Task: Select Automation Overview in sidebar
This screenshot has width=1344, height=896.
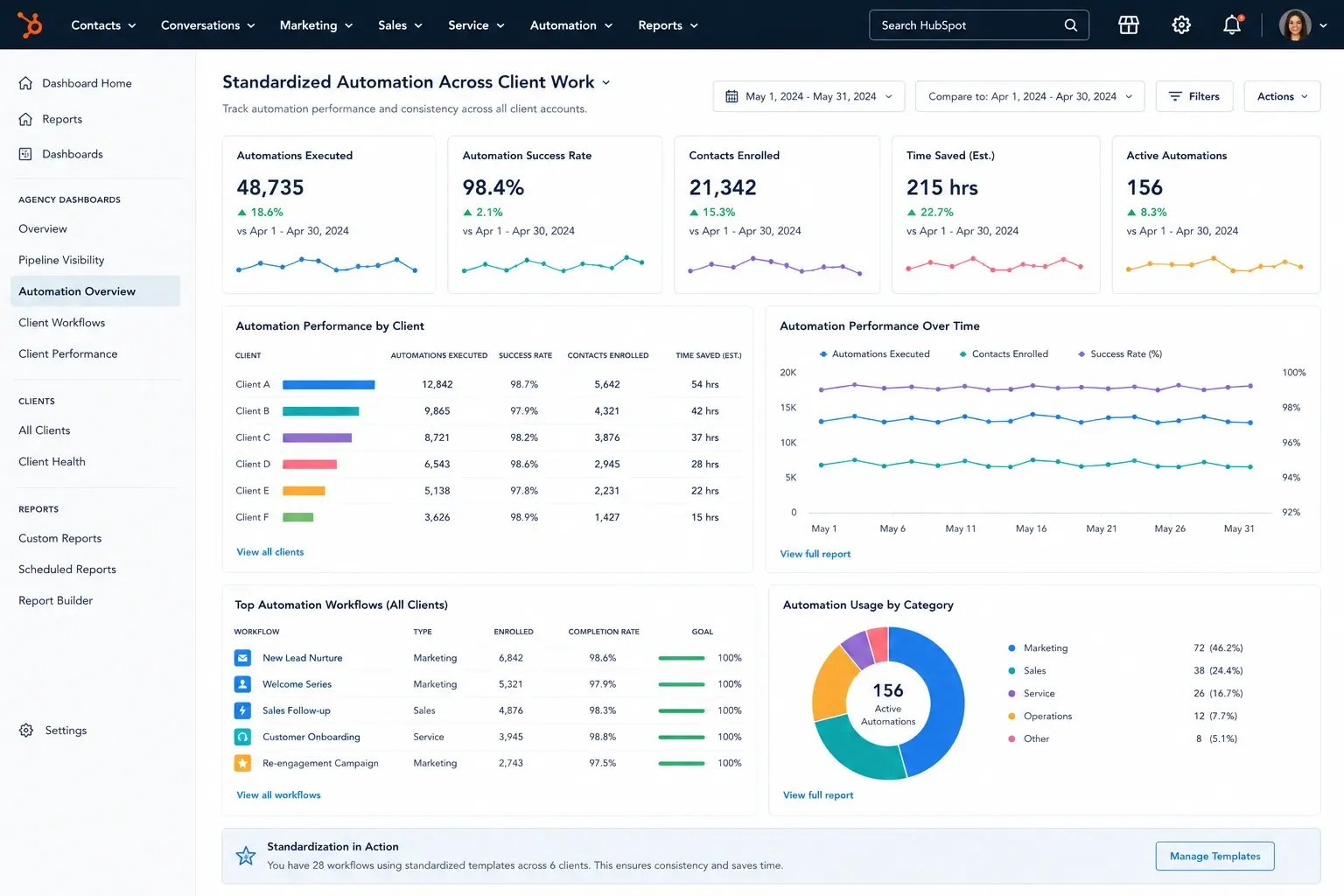Action: tap(95, 291)
